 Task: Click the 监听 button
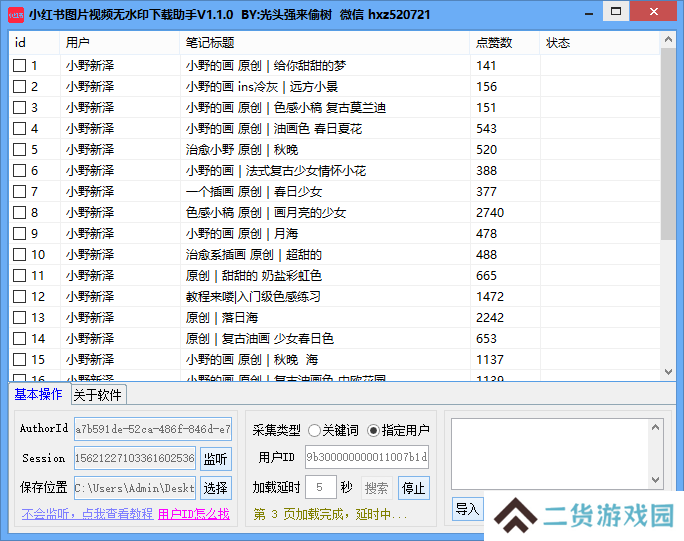(x=215, y=459)
